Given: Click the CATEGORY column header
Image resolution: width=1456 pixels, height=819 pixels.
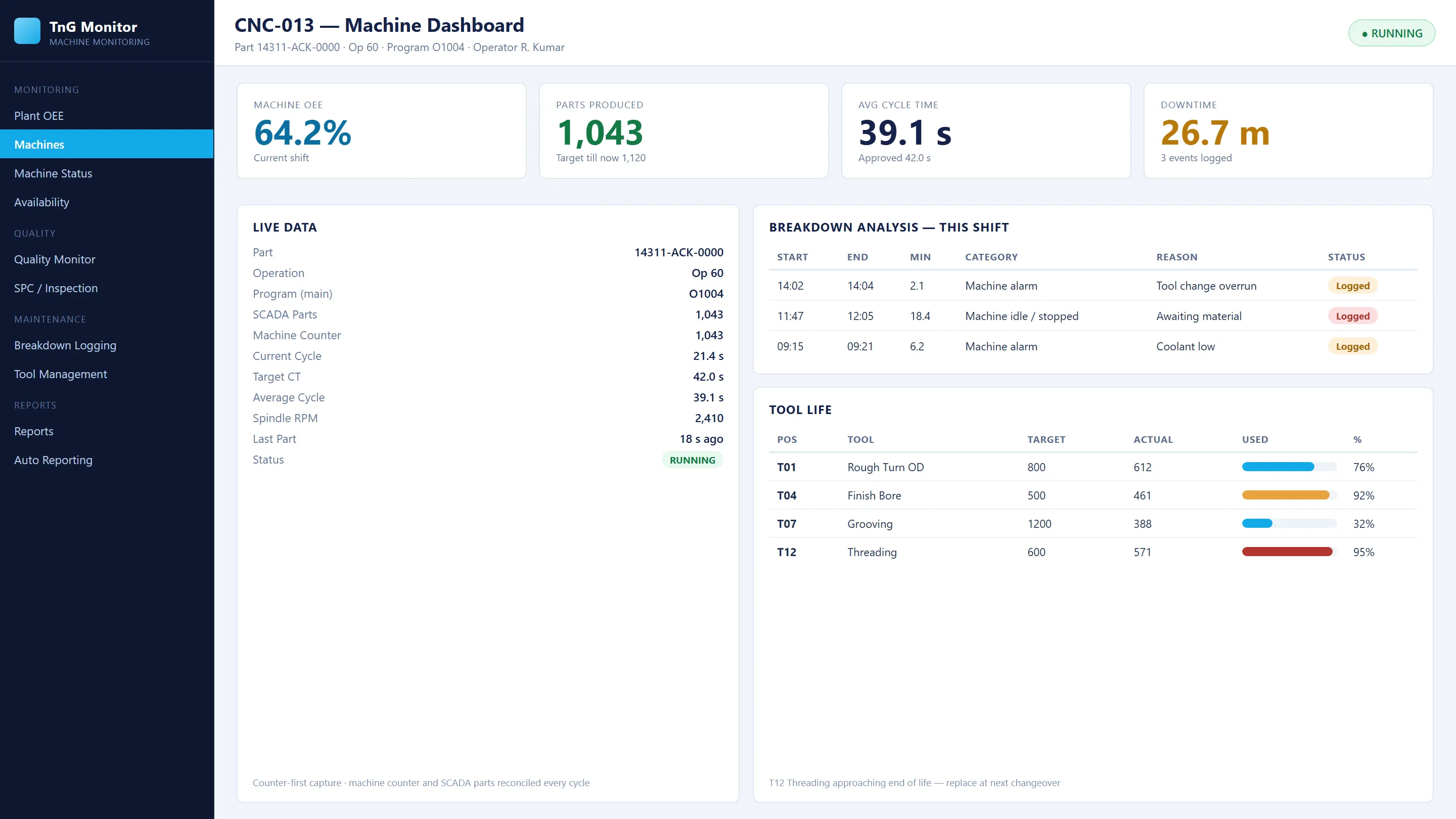Looking at the screenshot, I should coord(991,257).
